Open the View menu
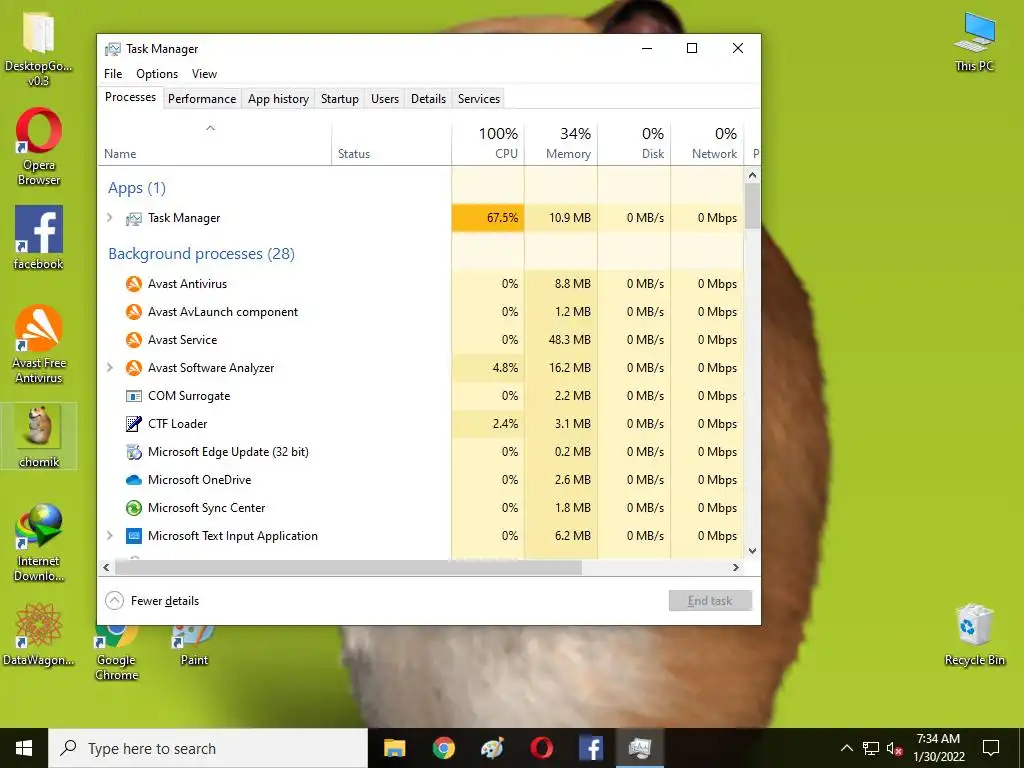1024x768 pixels. (x=204, y=74)
